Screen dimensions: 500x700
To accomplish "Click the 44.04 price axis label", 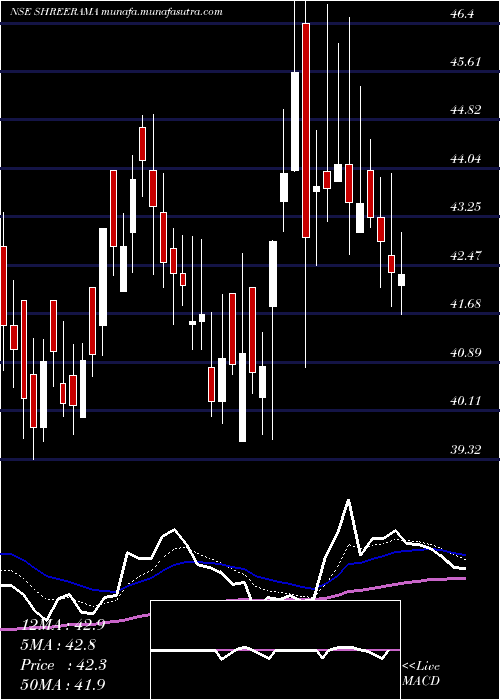I will coord(466,158).
